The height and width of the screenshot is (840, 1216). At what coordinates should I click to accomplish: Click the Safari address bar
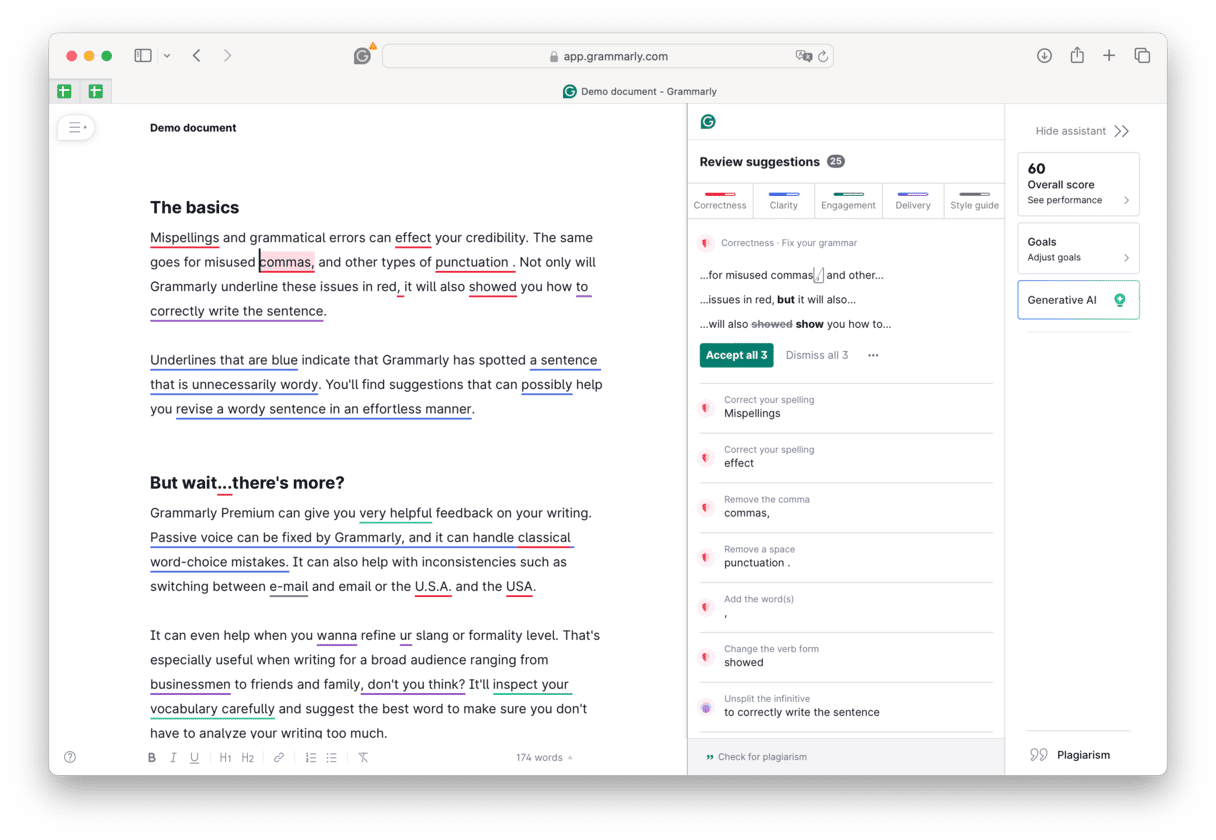(608, 56)
